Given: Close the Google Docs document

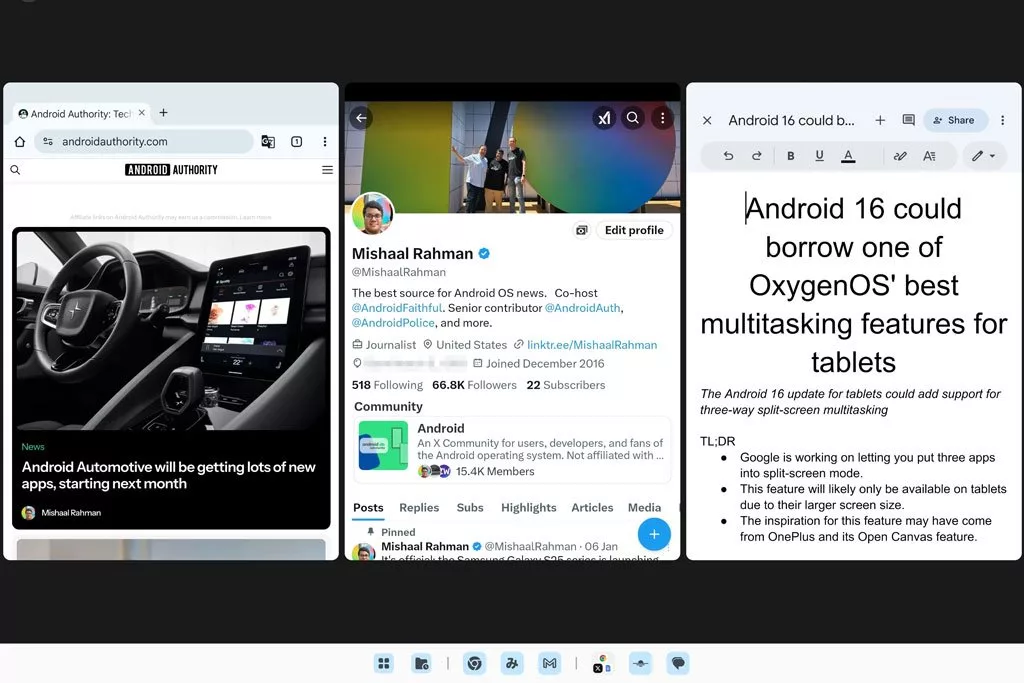Looking at the screenshot, I should [707, 120].
